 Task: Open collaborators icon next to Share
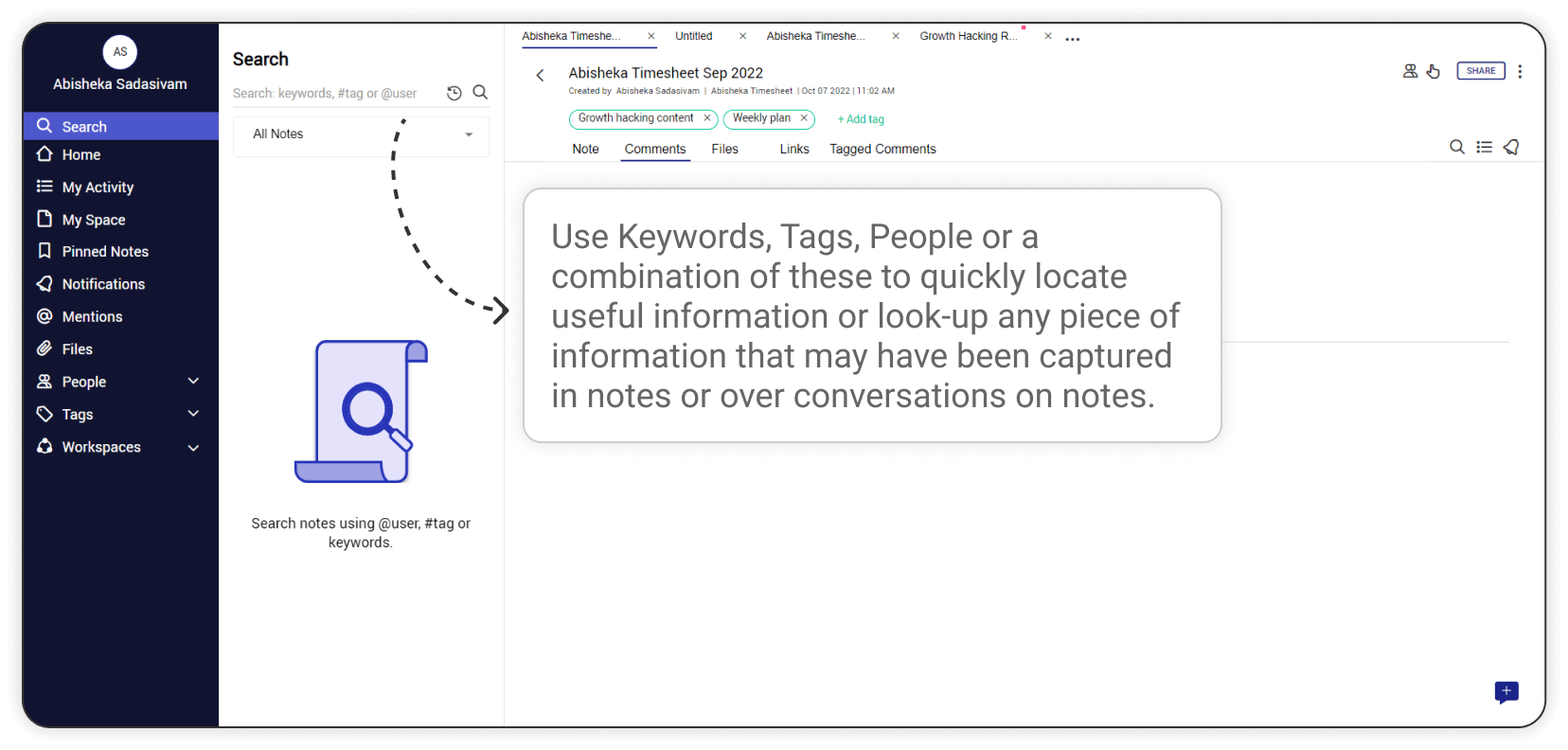coord(1410,71)
